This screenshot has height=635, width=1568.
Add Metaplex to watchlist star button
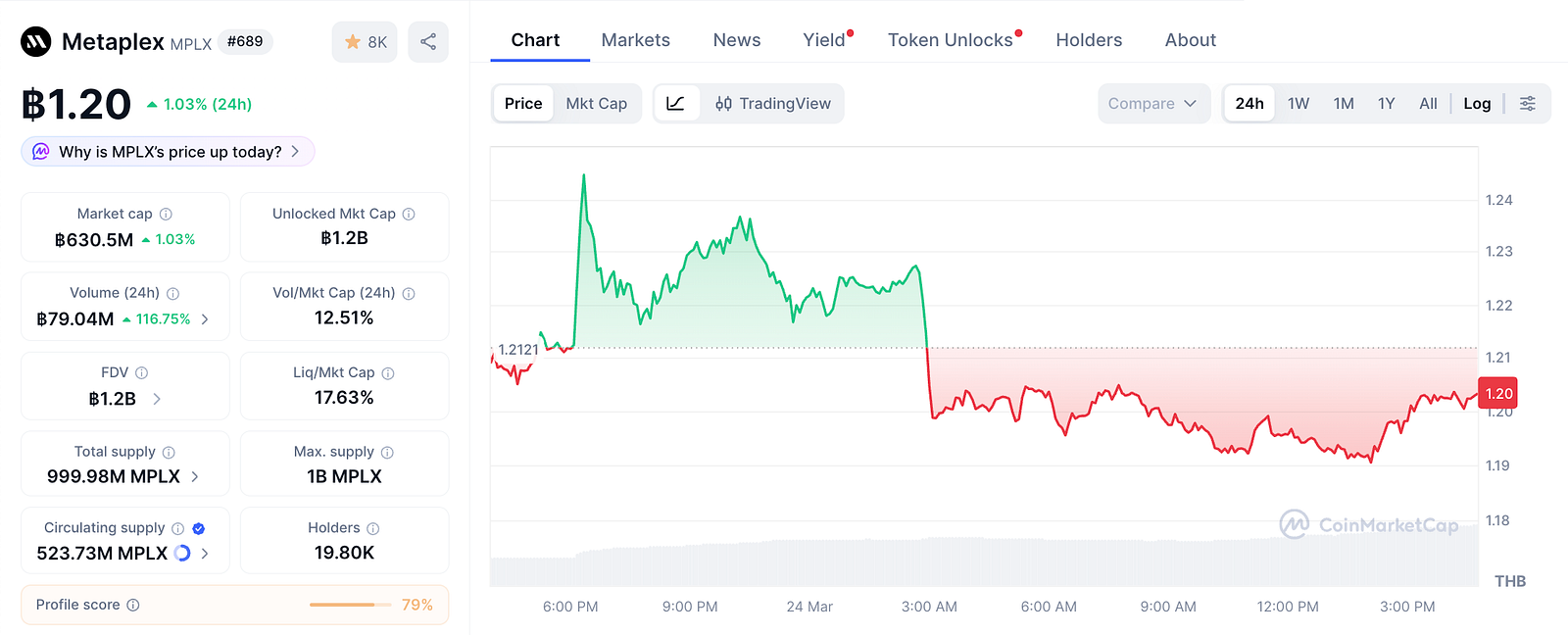pos(365,42)
